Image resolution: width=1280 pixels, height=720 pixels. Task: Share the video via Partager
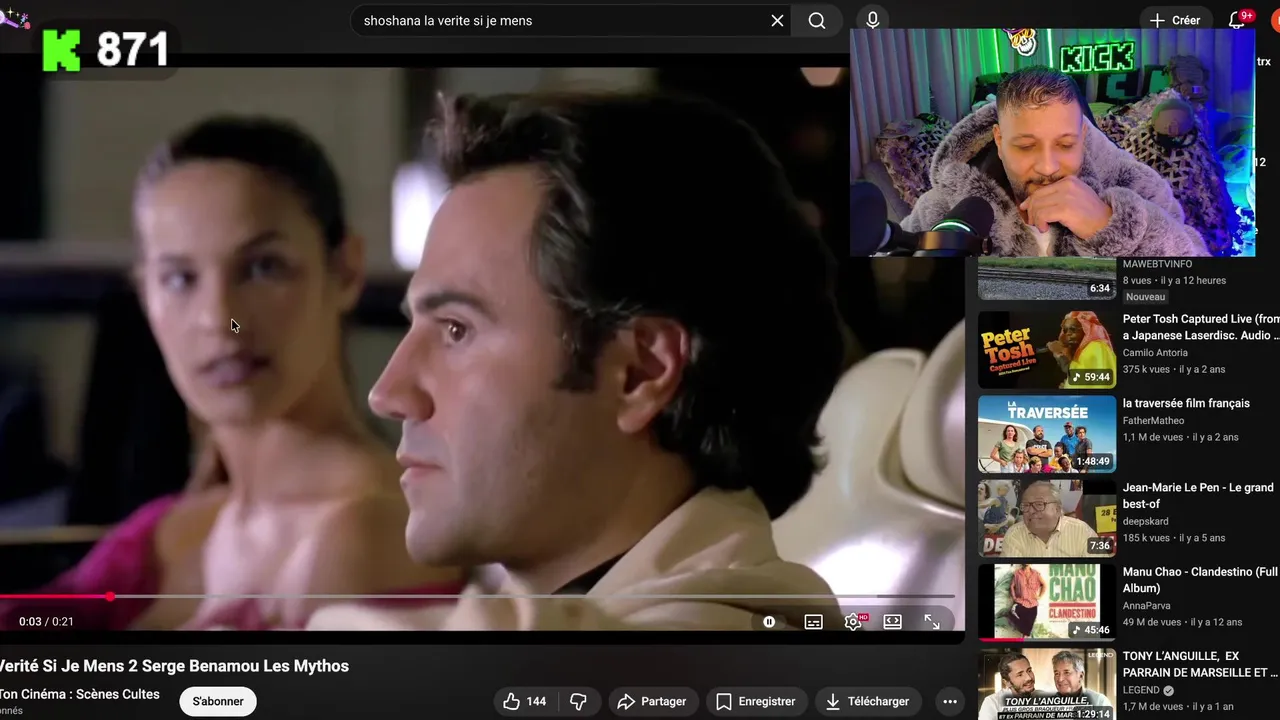(652, 701)
